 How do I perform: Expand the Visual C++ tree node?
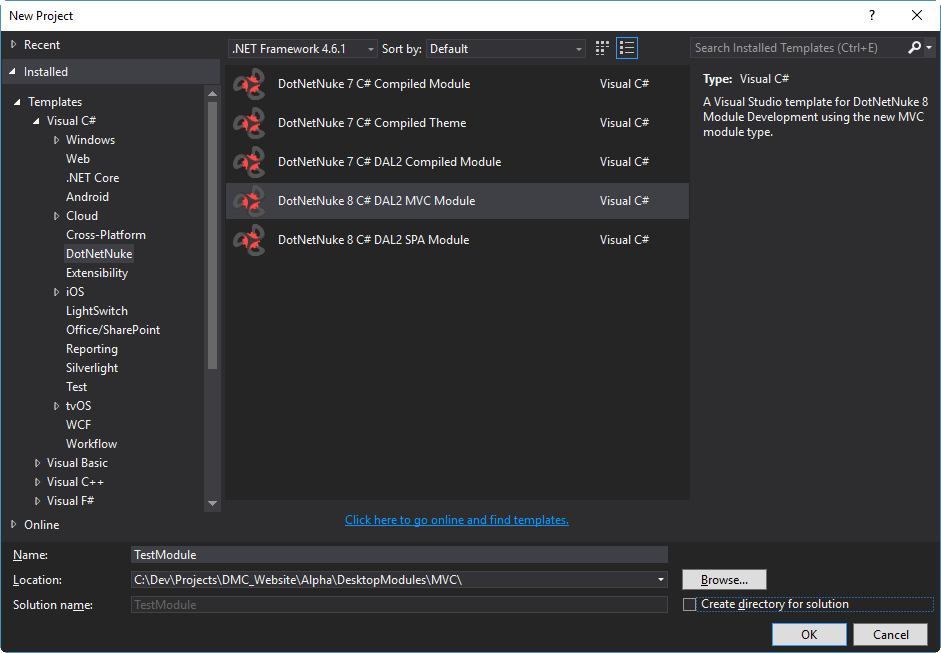(x=37, y=482)
